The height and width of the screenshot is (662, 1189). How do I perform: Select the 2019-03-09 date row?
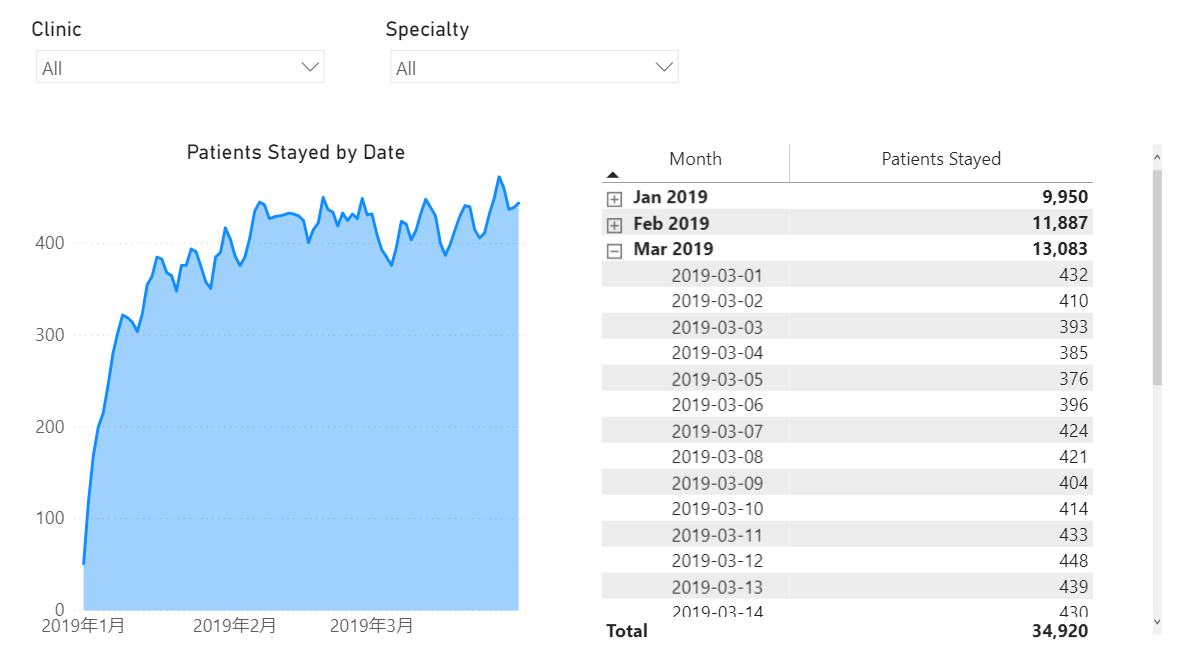pos(716,483)
